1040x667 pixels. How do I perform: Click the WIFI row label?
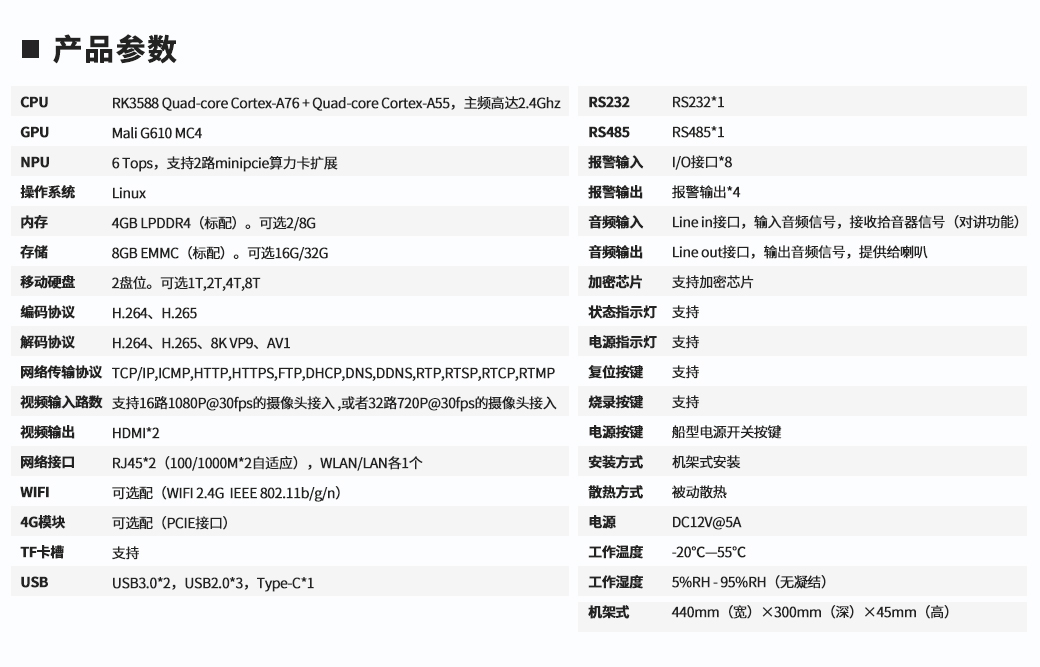[35, 492]
